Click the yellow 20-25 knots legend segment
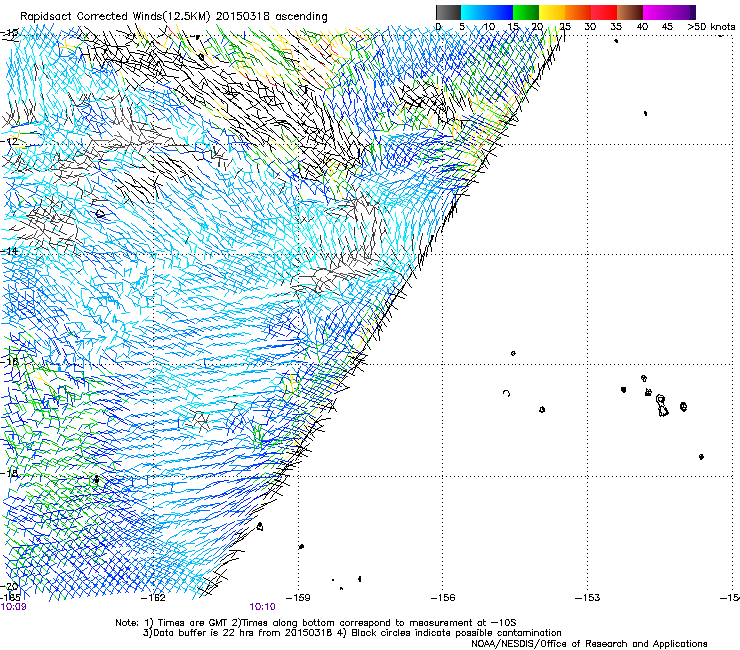Image resolution: width=740 pixels, height=650 pixels. tap(552, 12)
